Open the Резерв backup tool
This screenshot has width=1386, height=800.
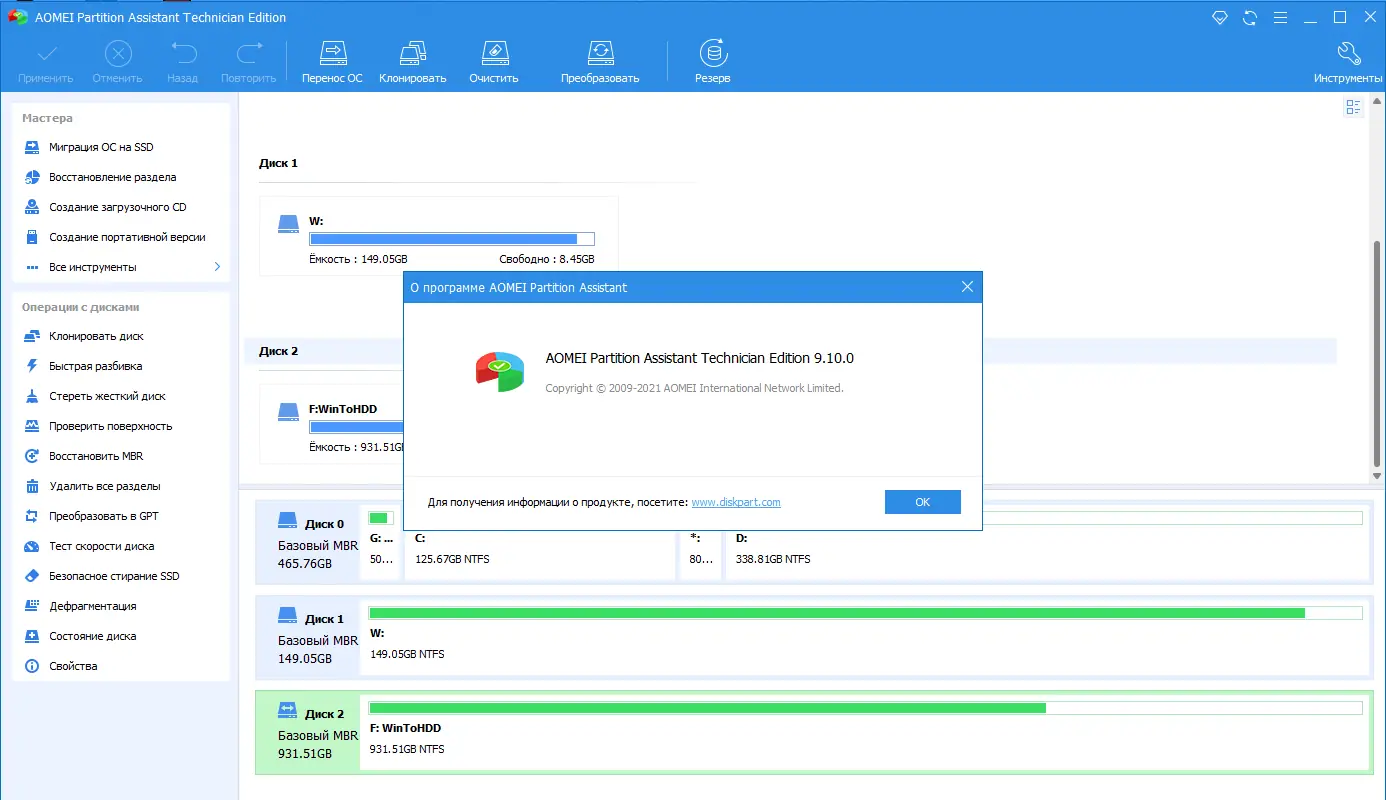click(x=712, y=60)
